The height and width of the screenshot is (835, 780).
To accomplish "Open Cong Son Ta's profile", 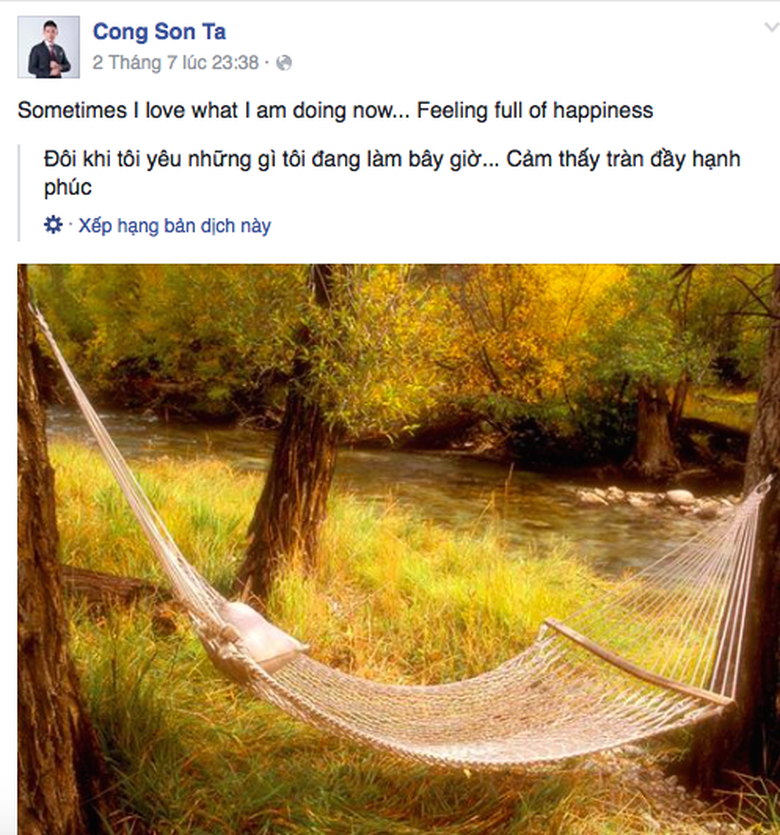I will tap(159, 31).
